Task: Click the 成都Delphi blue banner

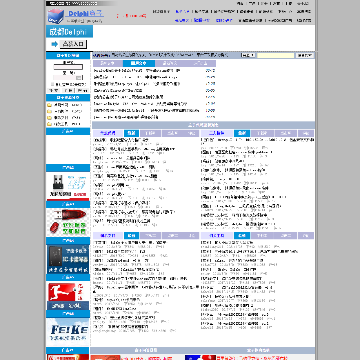Action: pyautogui.click(x=69, y=32)
